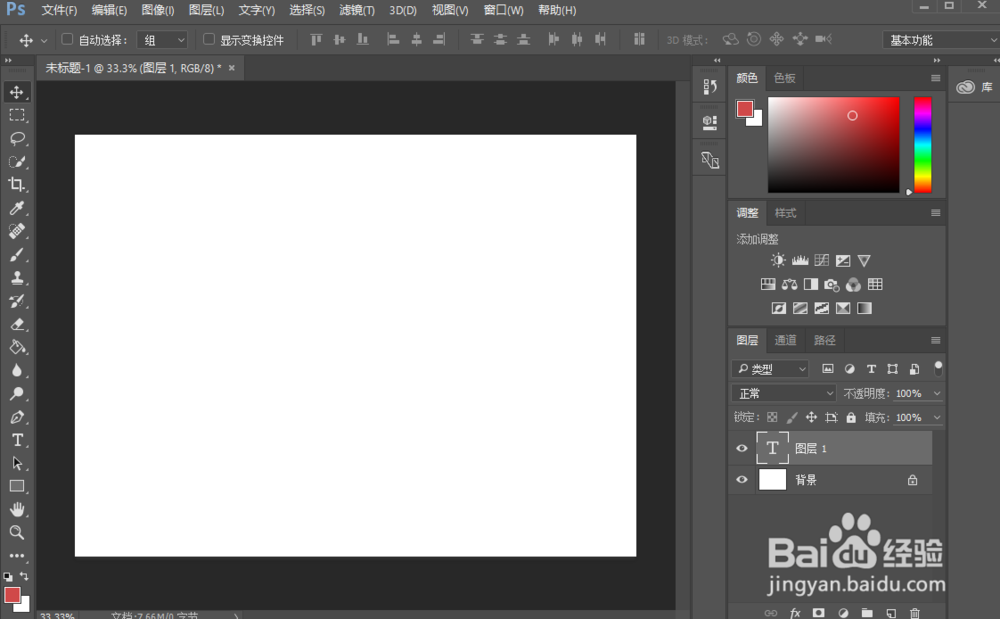This screenshot has height=619, width=1000.
Task: Select the Horizontal Type tool
Action: click(x=17, y=440)
